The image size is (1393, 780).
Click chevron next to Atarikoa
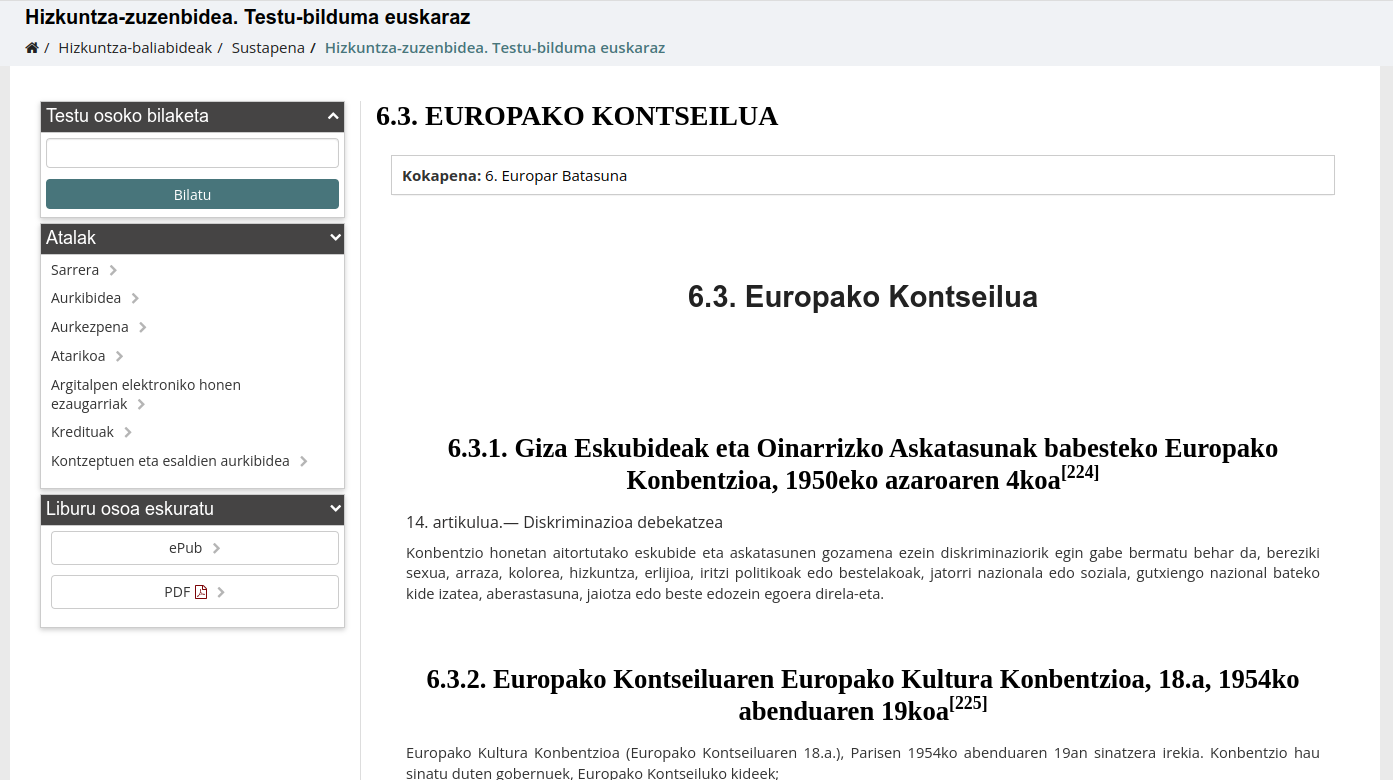[x=119, y=356]
